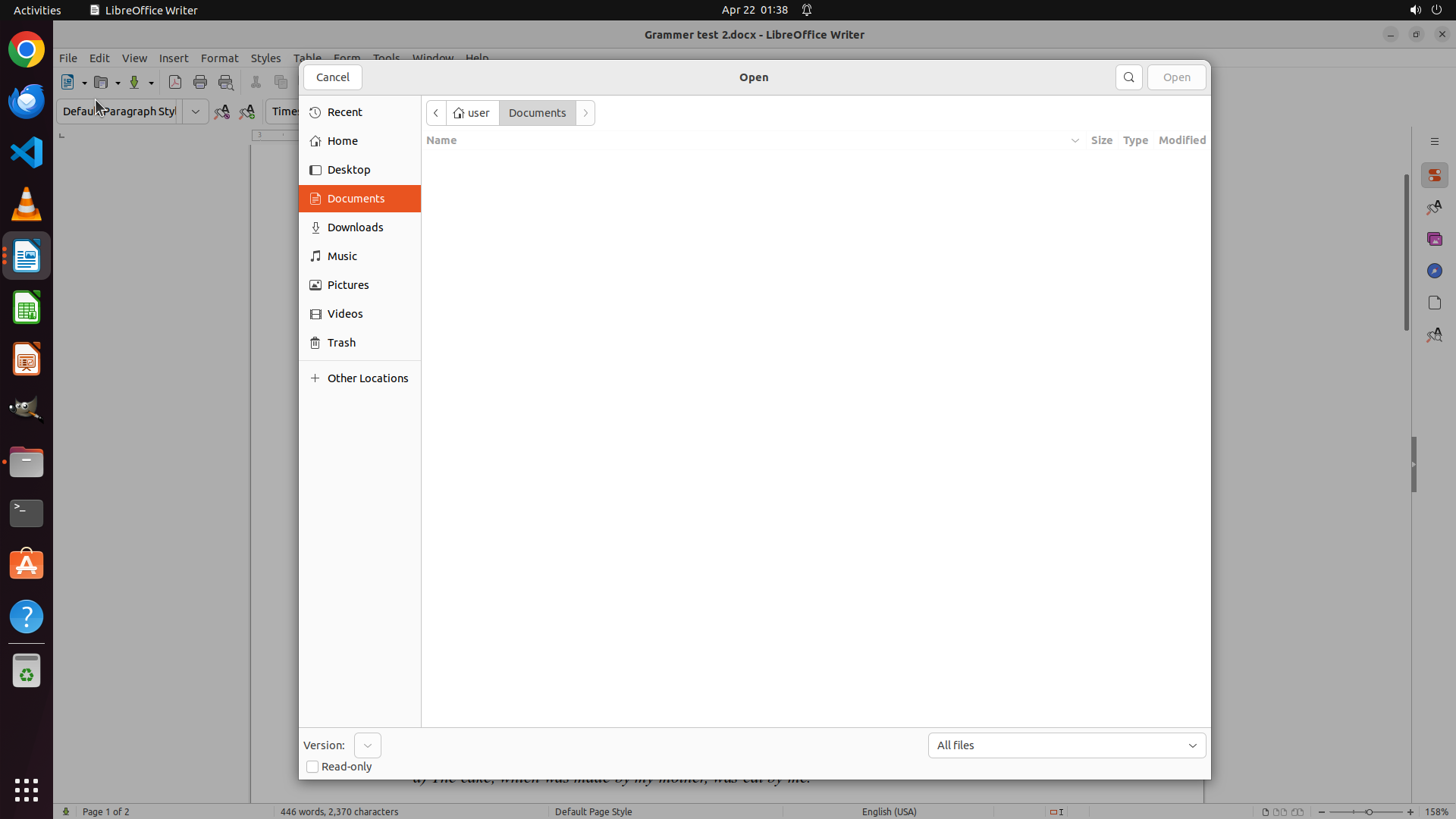Click the Print toolbar icon

pyautogui.click(x=200, y=83)
